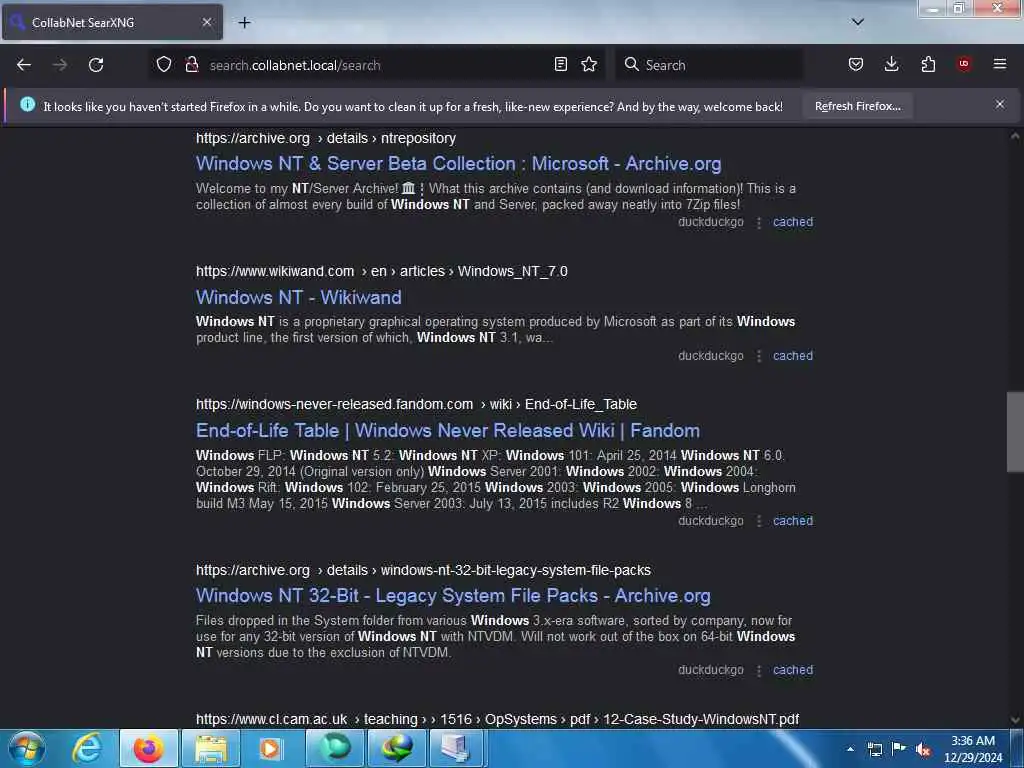Open cached link for End-of-Life Table result
This screenshot has height=768, width=1024.
pyautogui.click(x=793, y=521)
